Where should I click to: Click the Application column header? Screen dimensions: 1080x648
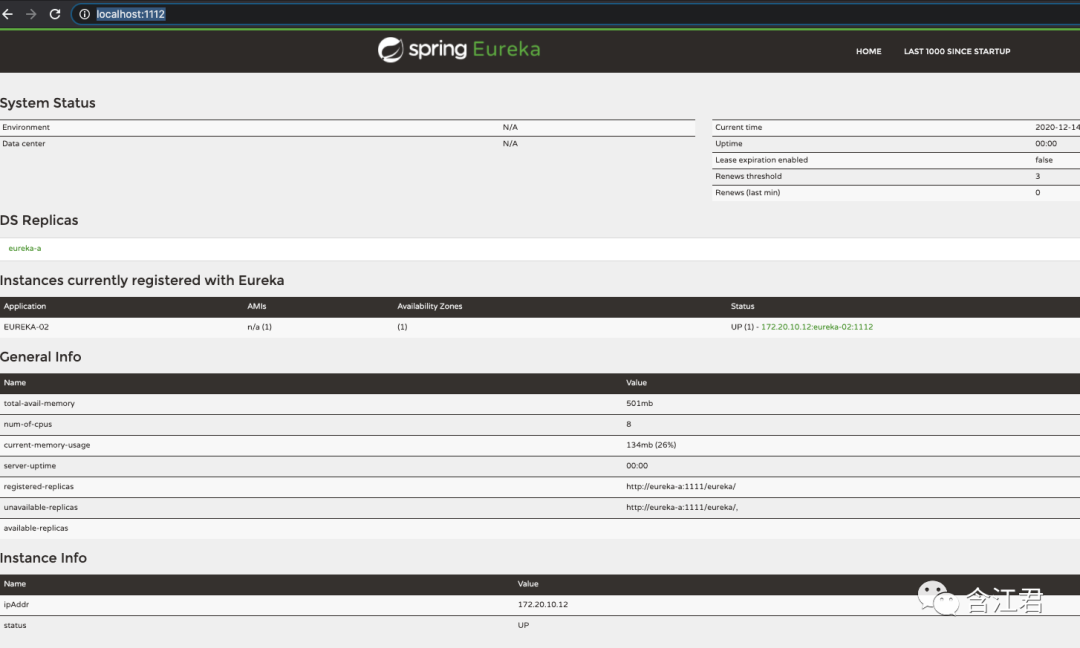[x=25, y=306]
